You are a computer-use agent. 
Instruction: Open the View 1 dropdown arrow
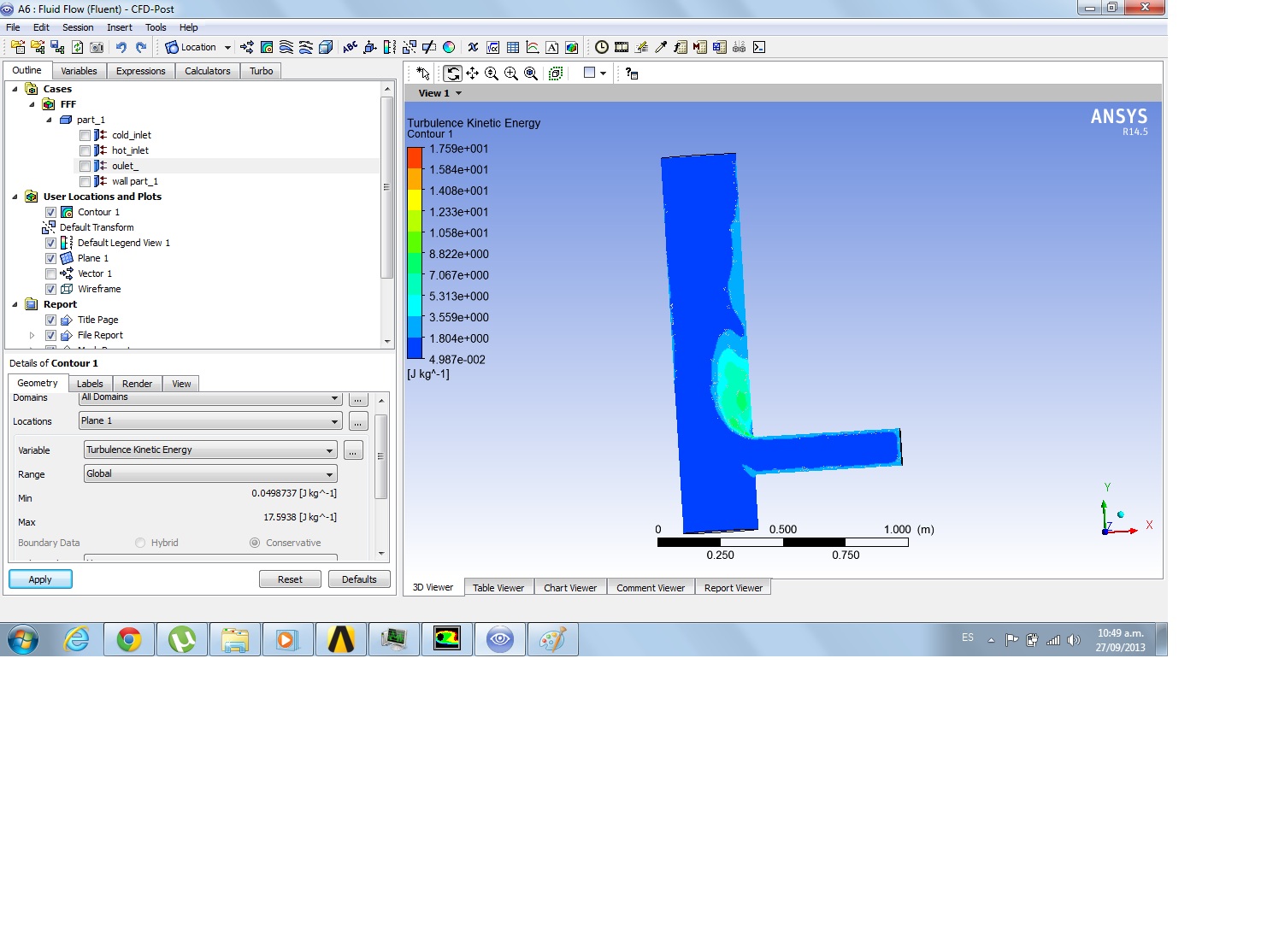pyautogui.click(x=458, y=93)
